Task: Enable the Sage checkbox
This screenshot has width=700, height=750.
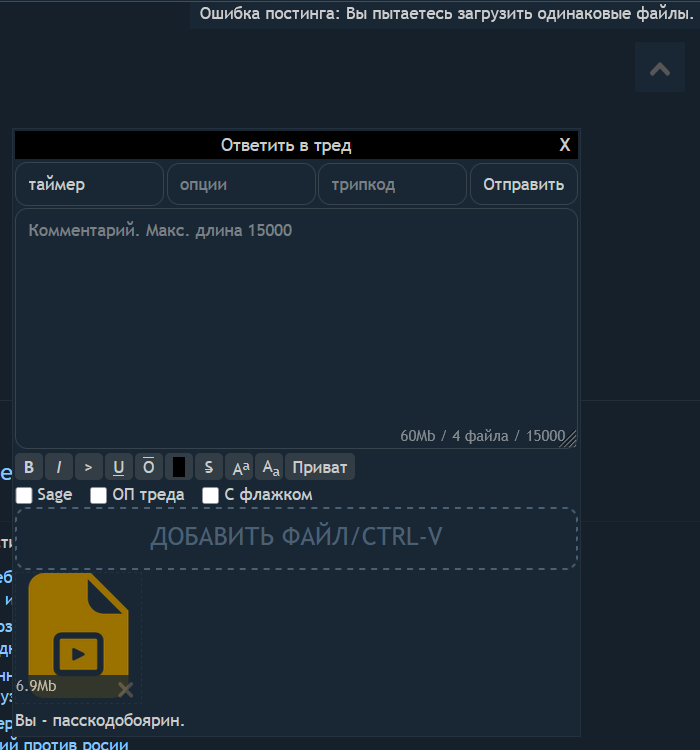Action: (x=24, y=495)
